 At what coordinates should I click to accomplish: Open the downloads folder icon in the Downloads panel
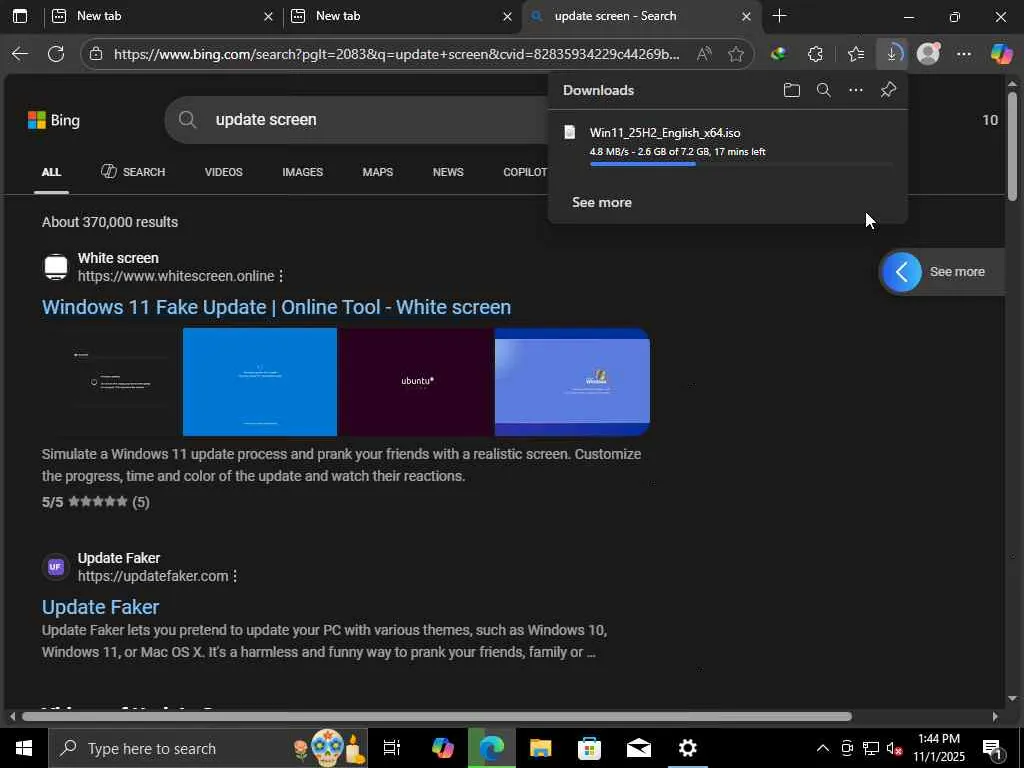(792, 90)
